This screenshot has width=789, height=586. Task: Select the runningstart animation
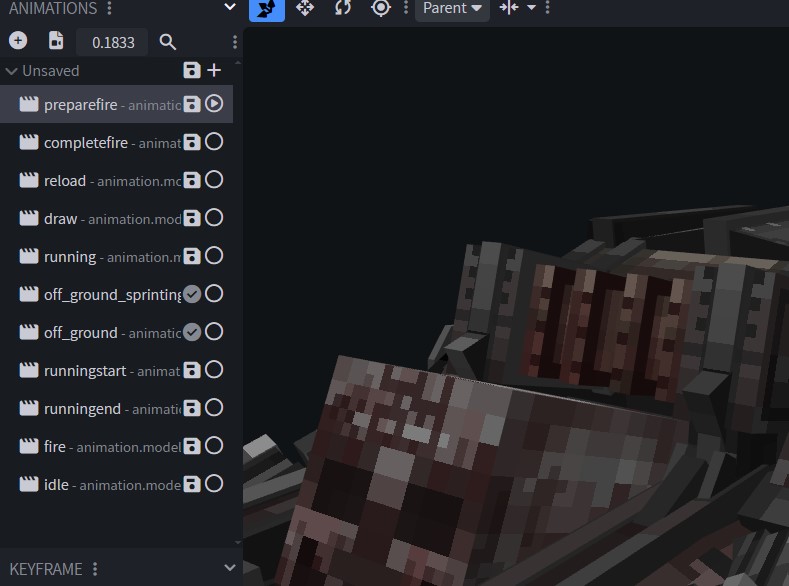(116, 370)
